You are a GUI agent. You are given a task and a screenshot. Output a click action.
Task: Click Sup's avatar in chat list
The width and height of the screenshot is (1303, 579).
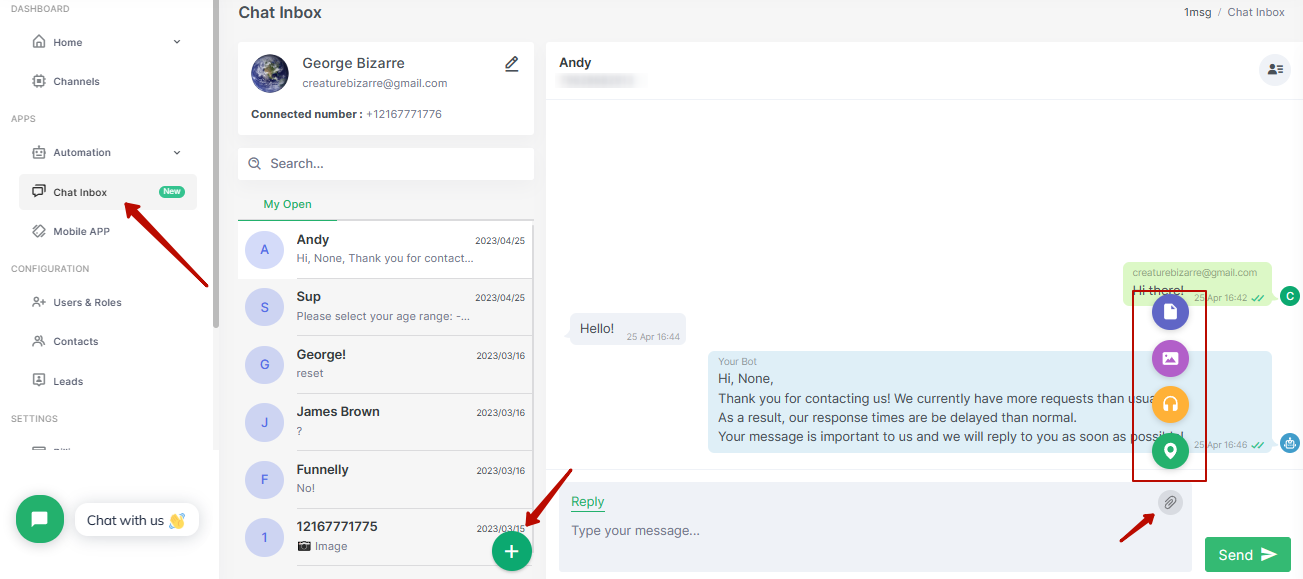point(264,307)
